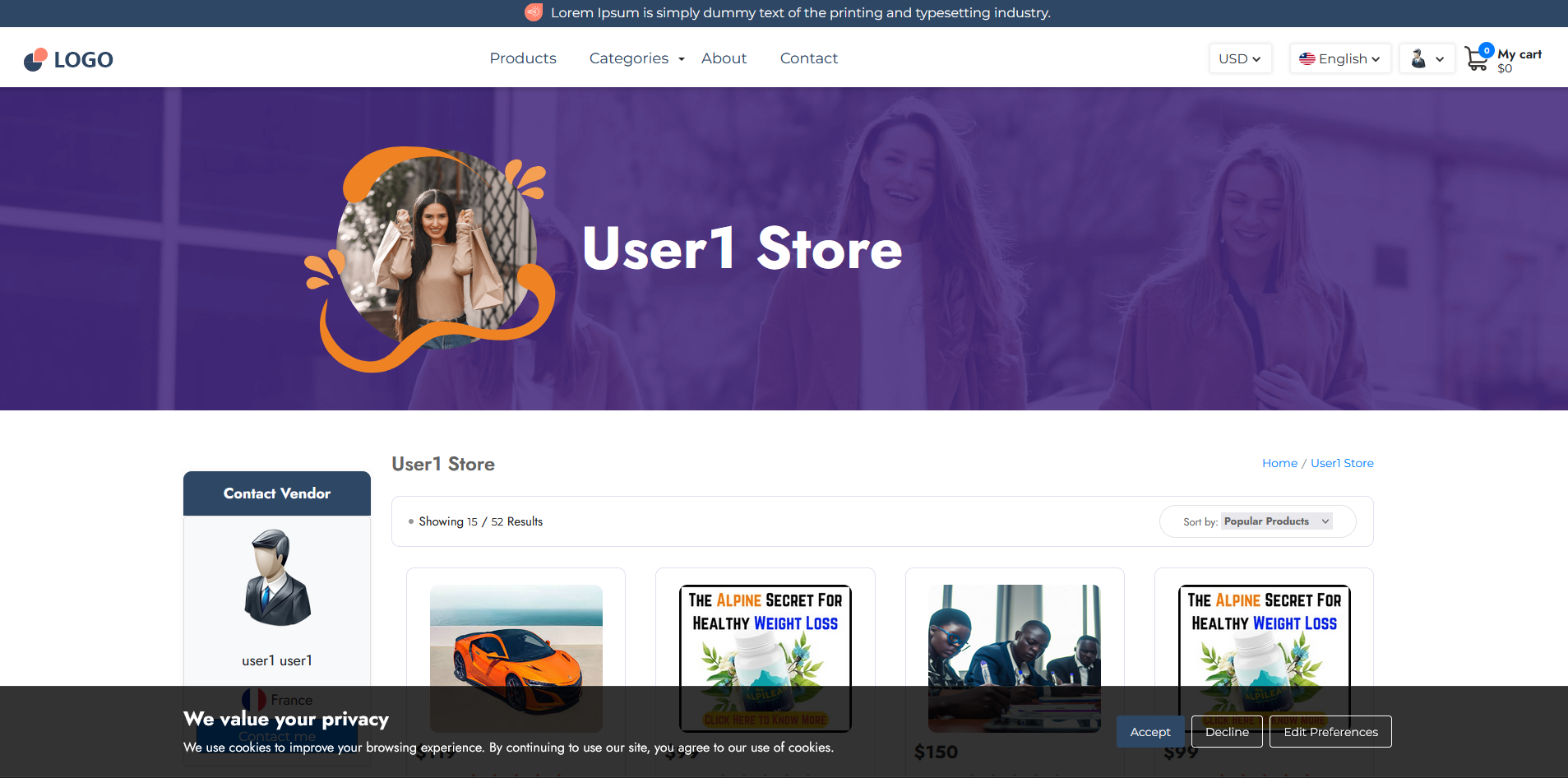Viewport: 1568px width, 778px height.
Task: Click the LOGO icon in header
Action: (35, 59)
